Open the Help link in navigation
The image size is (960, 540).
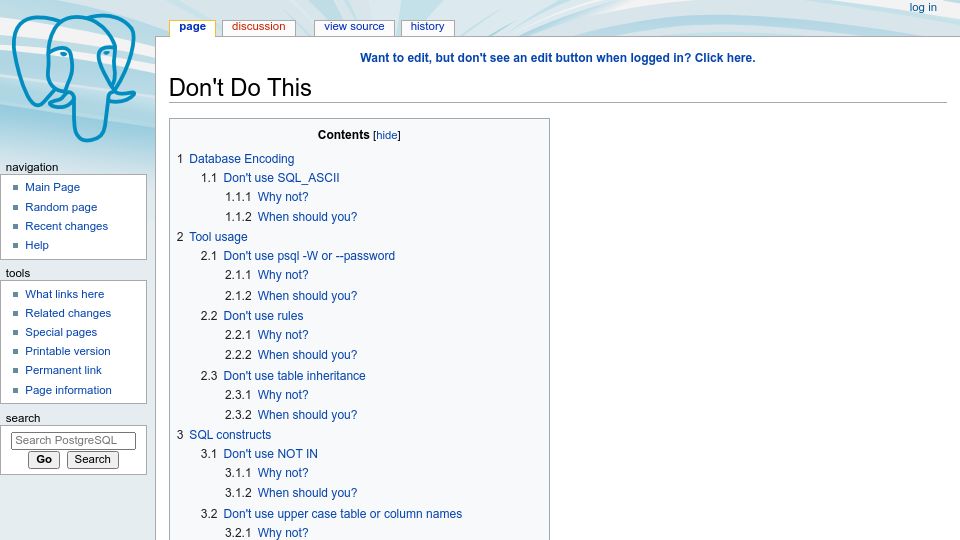[x=37, y=245]
